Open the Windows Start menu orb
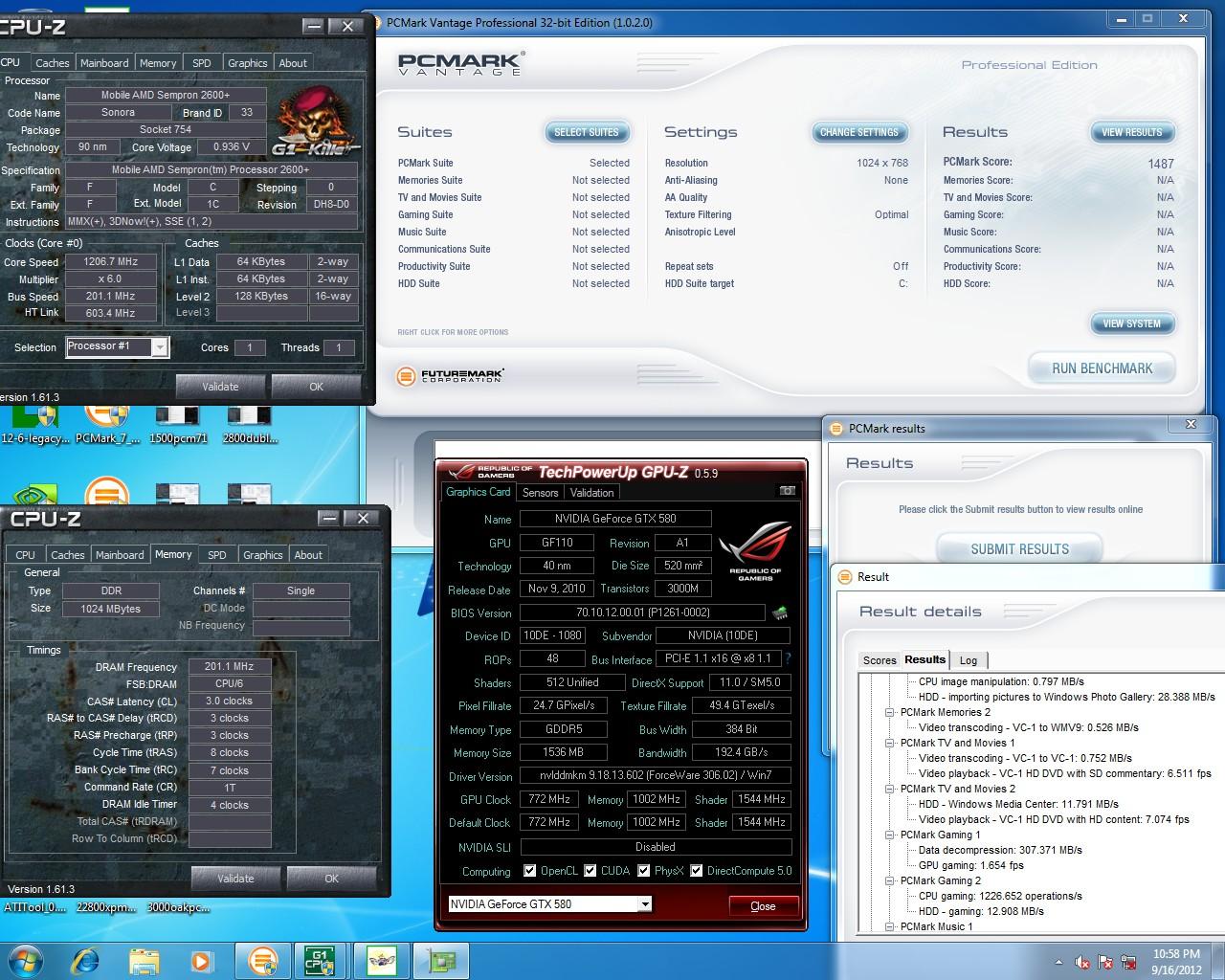The height and width of the screenshot is (980, 1225). 25,960
